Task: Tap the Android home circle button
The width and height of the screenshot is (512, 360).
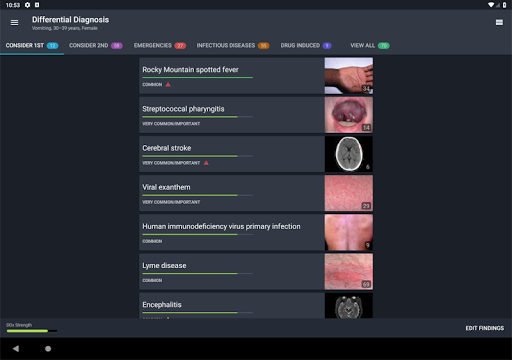Action: click(48, 349)
